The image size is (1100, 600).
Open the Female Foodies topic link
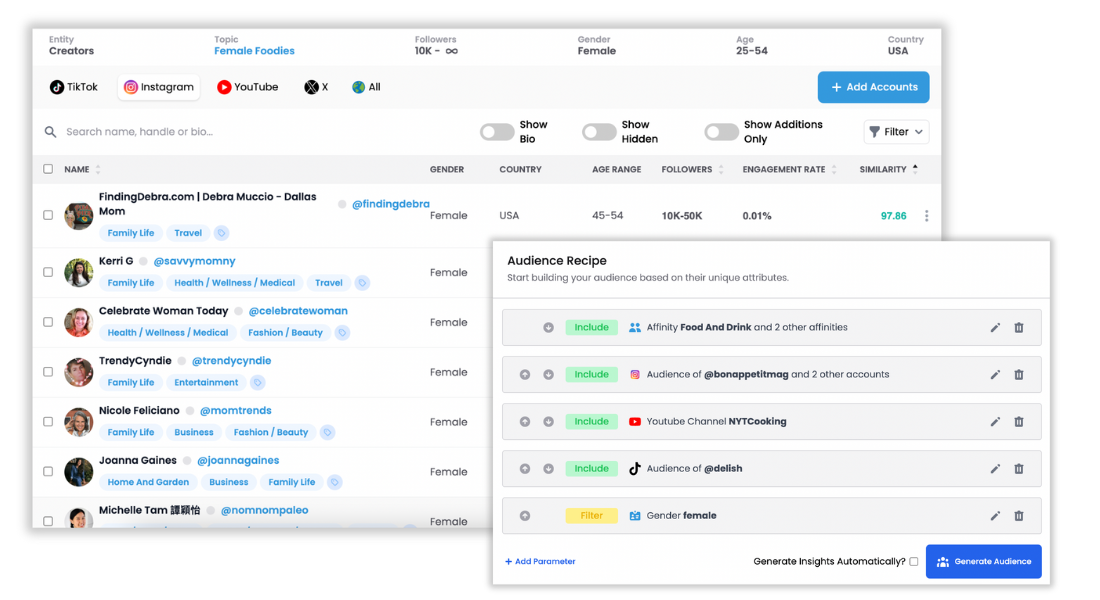pyautogui.click(x=254, y=51)
